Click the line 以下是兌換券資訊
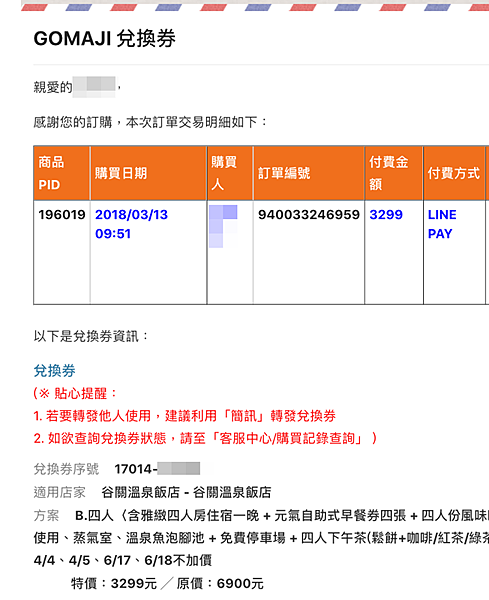 (x=91, y=336)
